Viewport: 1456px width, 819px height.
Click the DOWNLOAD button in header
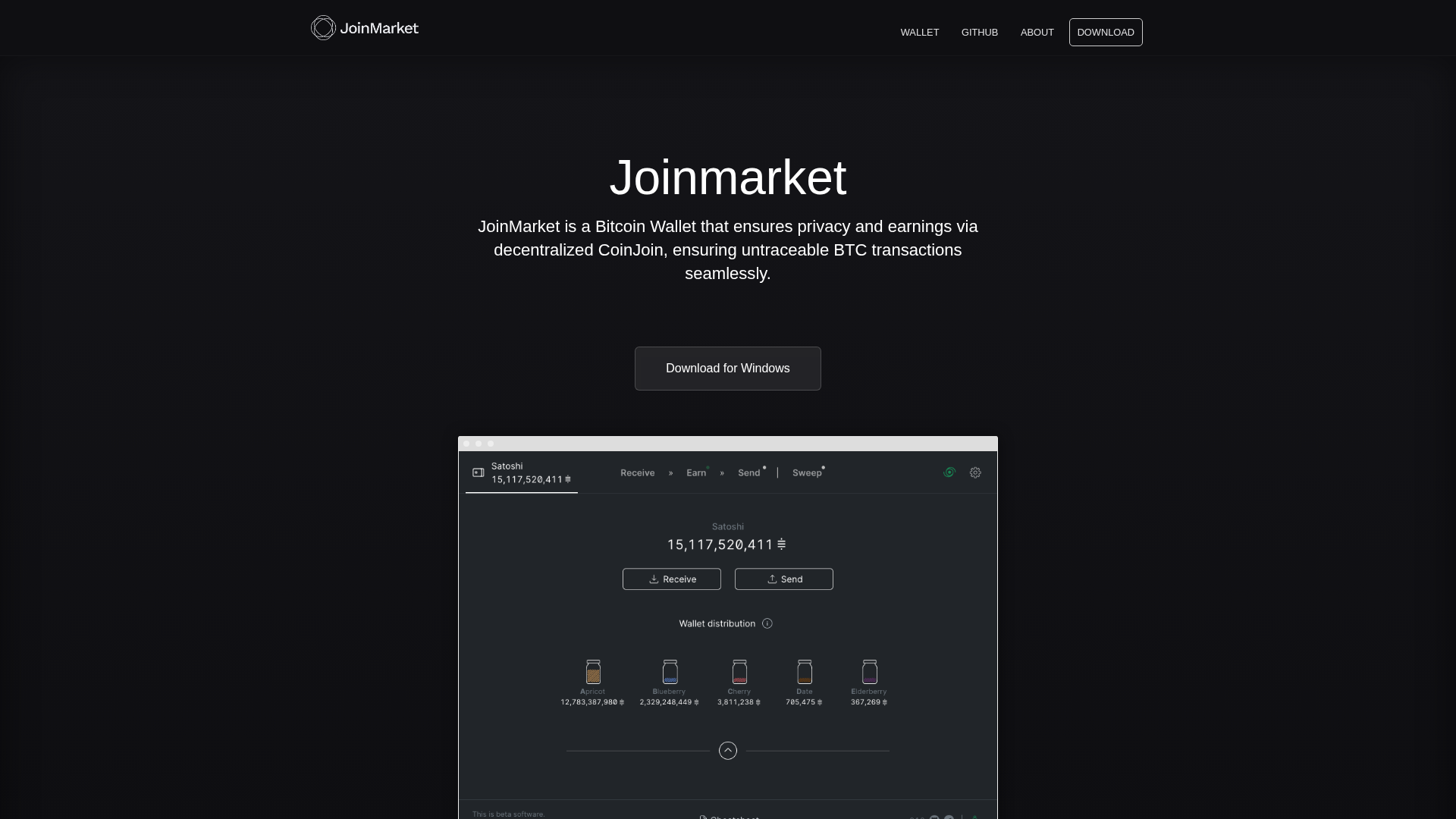click(1106, 33)
